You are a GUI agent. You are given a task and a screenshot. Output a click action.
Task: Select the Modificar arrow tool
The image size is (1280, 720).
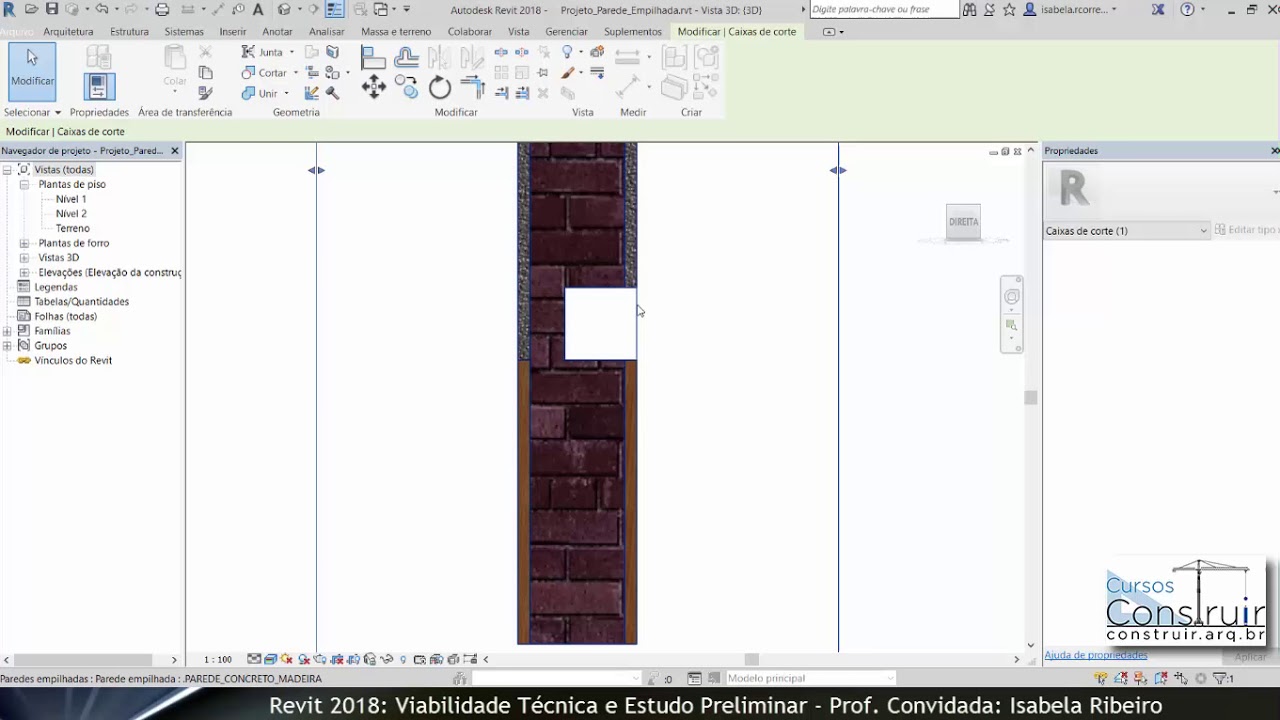point(32,71)
